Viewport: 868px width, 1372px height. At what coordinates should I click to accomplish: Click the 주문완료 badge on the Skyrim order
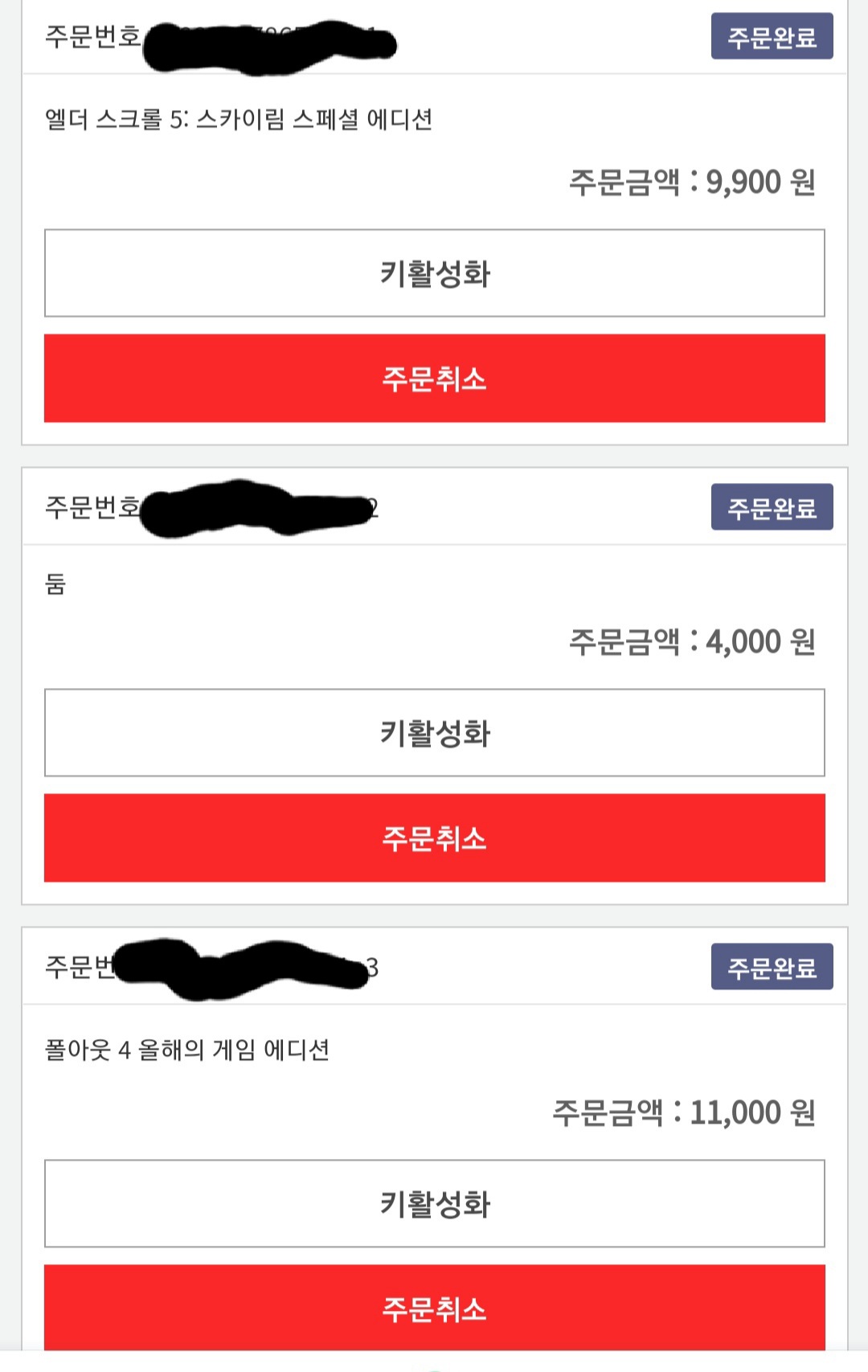coord(772,37)
